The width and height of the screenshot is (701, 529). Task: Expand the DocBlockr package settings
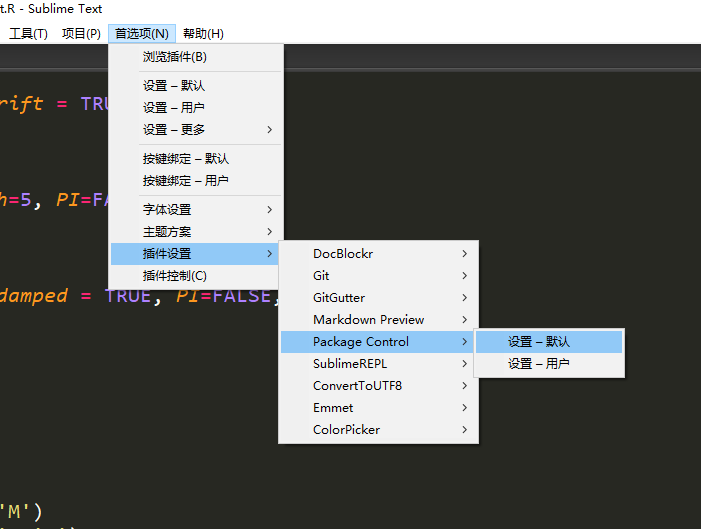[x=379, y=254]
